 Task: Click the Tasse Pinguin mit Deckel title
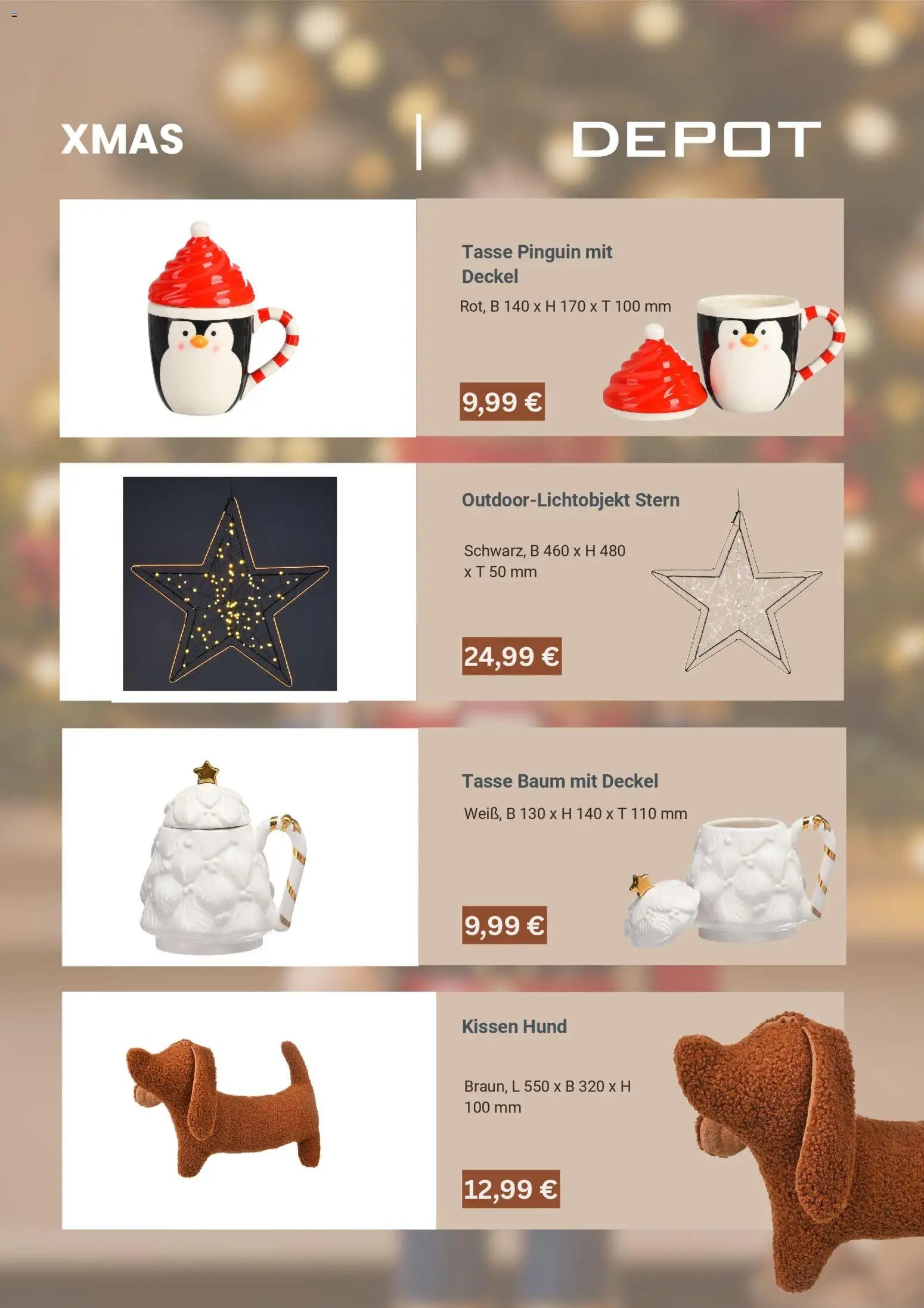pos(537,264)
